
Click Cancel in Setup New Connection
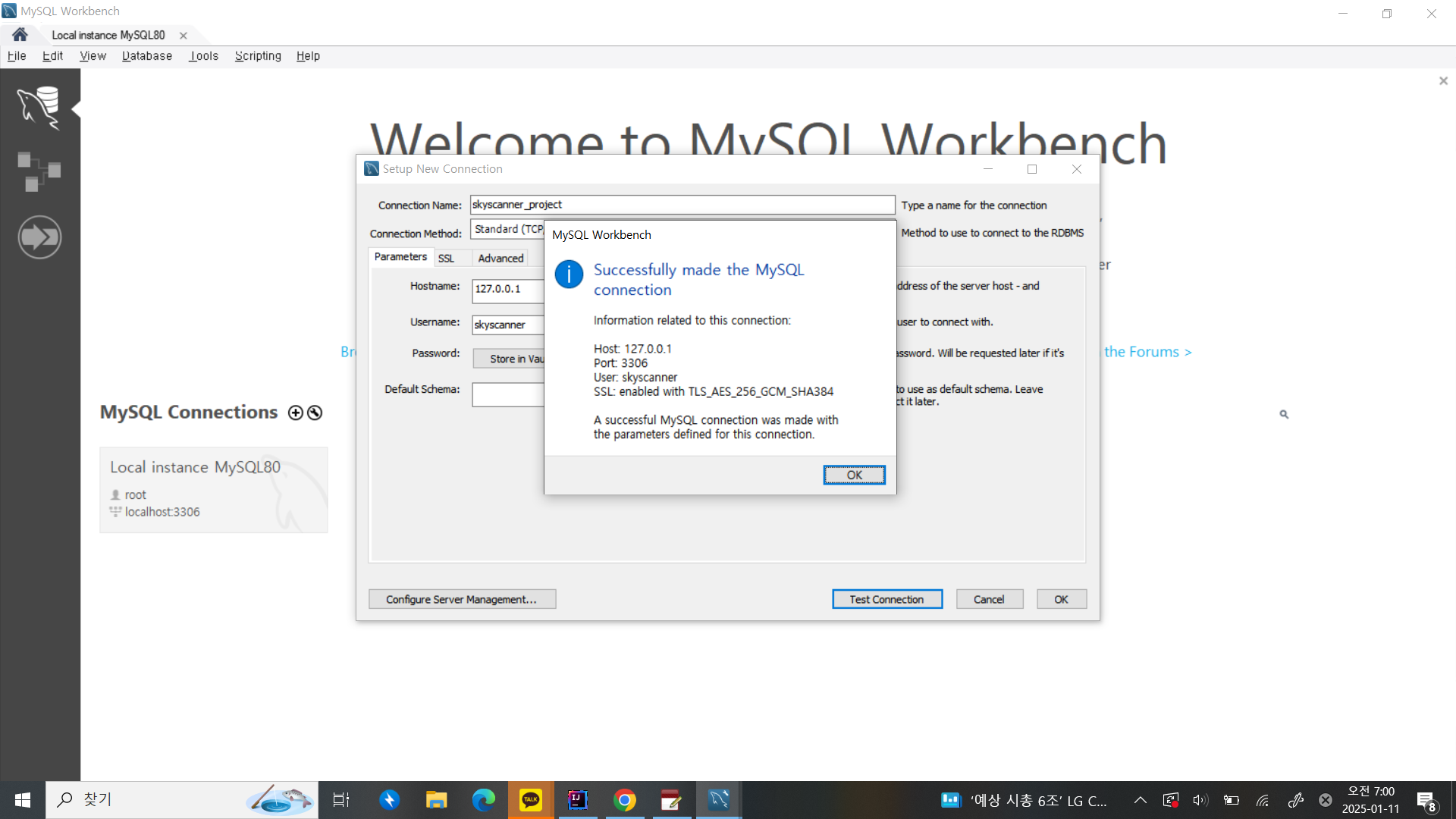tap(989, 599)
